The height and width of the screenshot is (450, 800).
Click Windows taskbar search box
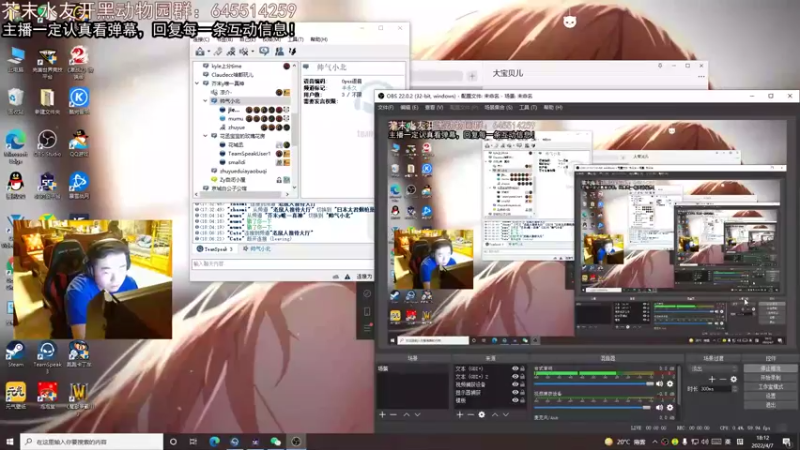[x=92, y=441]
